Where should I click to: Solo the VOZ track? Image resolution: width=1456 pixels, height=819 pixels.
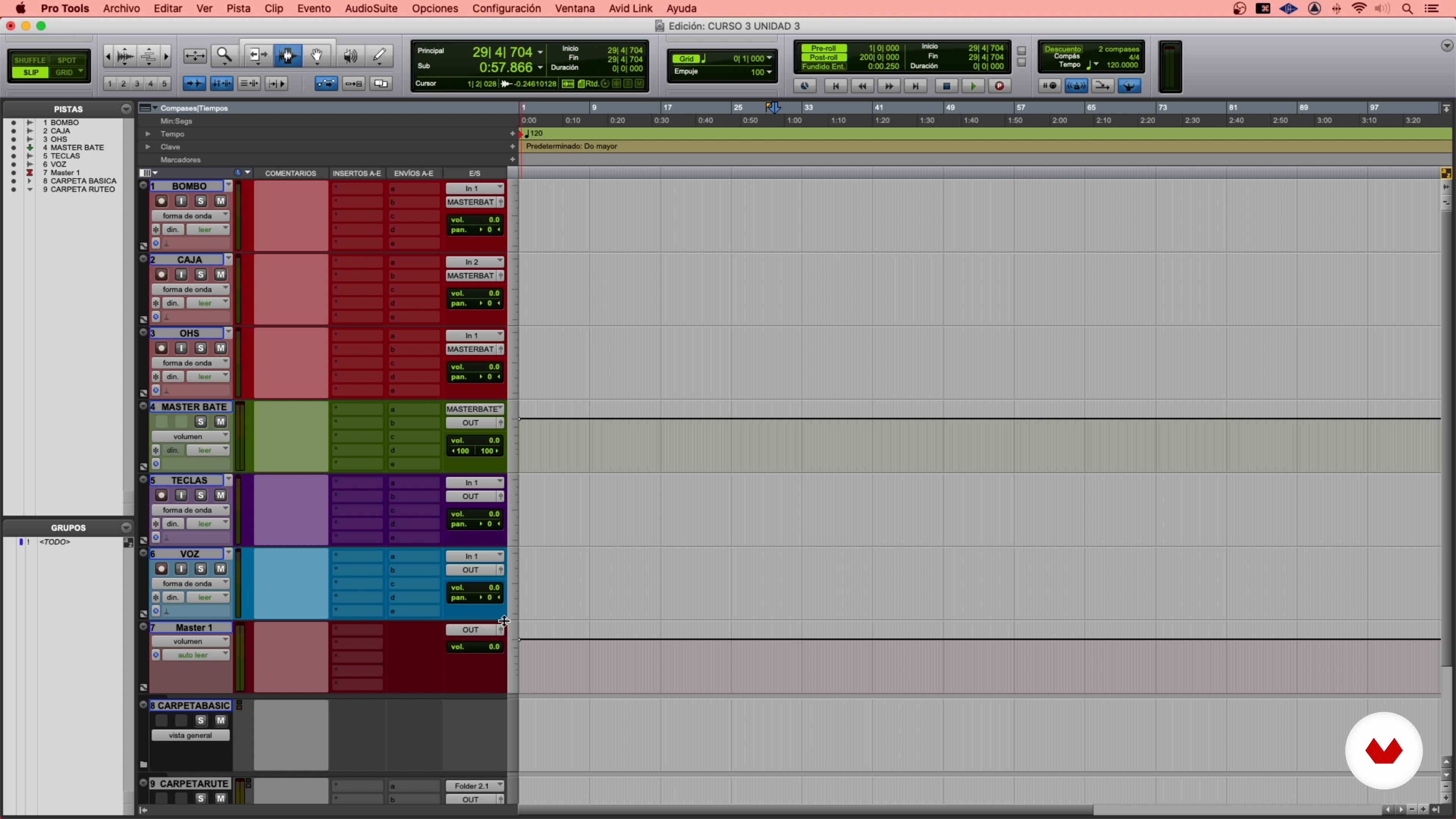201,569
